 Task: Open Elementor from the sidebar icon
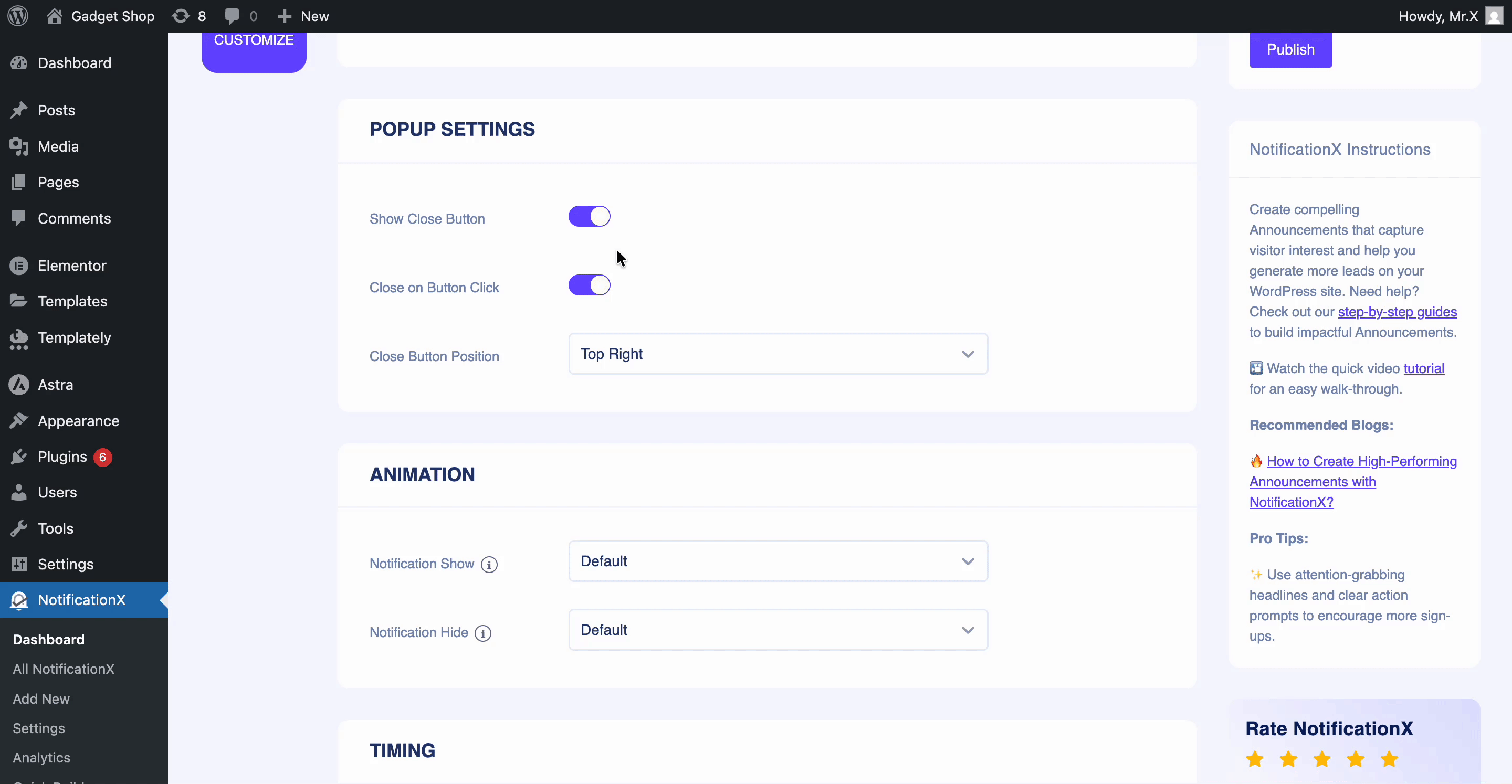coord(19,265)
